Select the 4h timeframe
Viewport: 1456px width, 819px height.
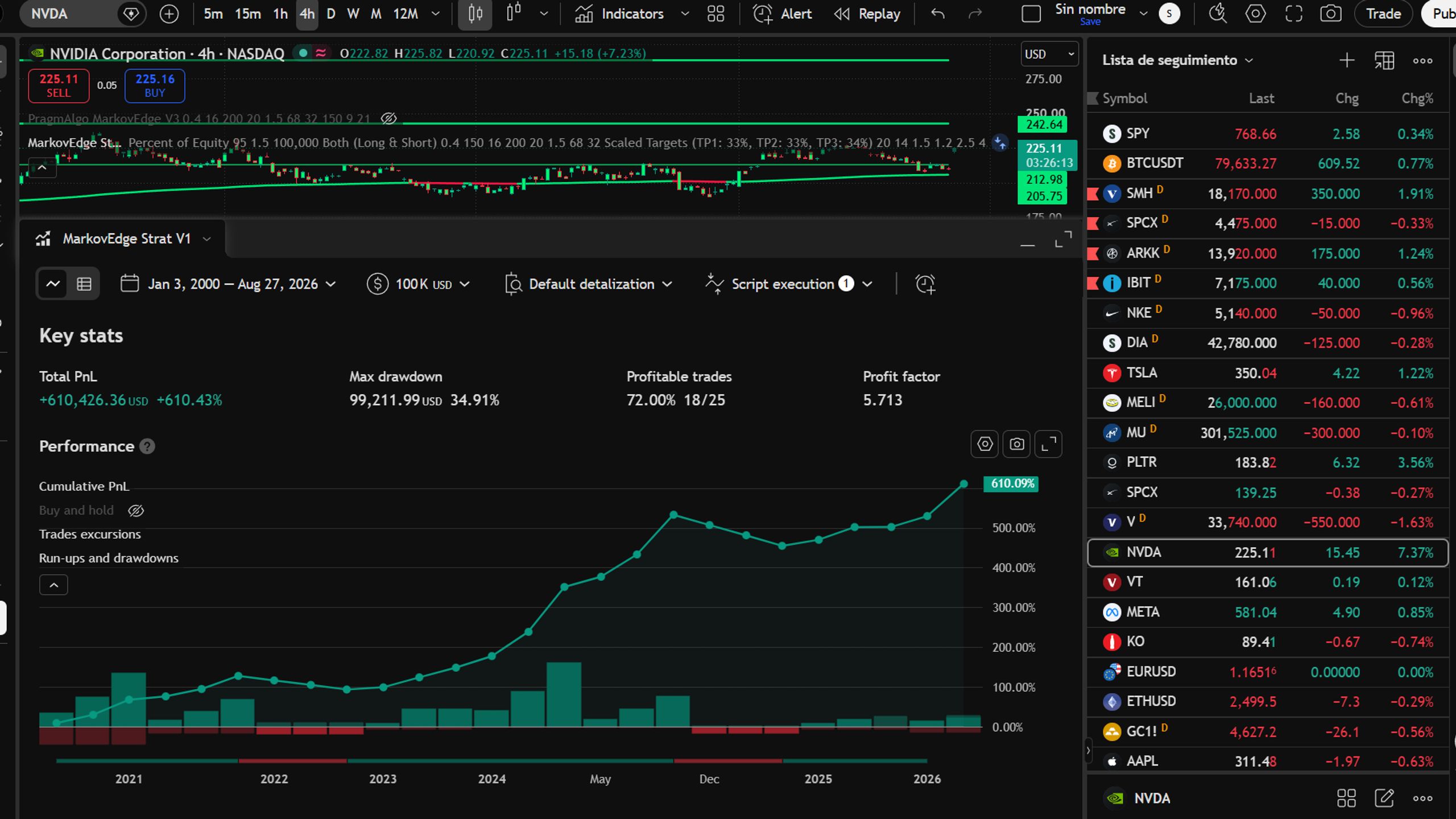pyautogui.click(x=307, y=14)
